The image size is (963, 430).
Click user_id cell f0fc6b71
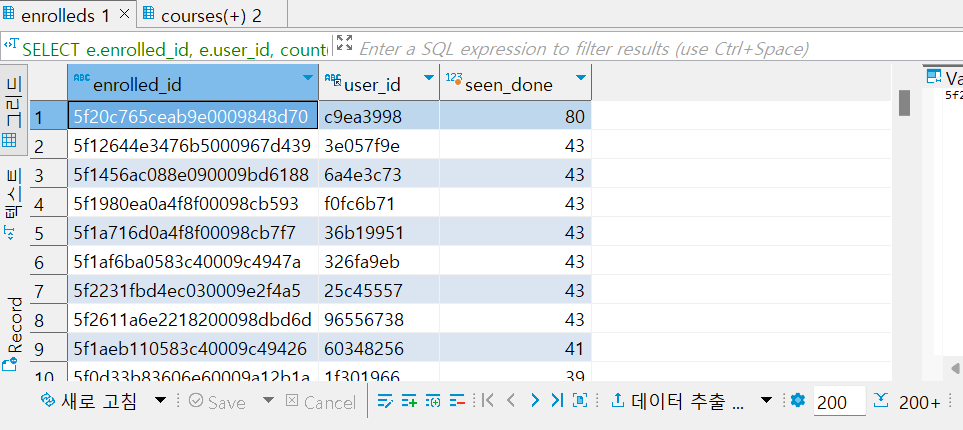tap(379, 203)
